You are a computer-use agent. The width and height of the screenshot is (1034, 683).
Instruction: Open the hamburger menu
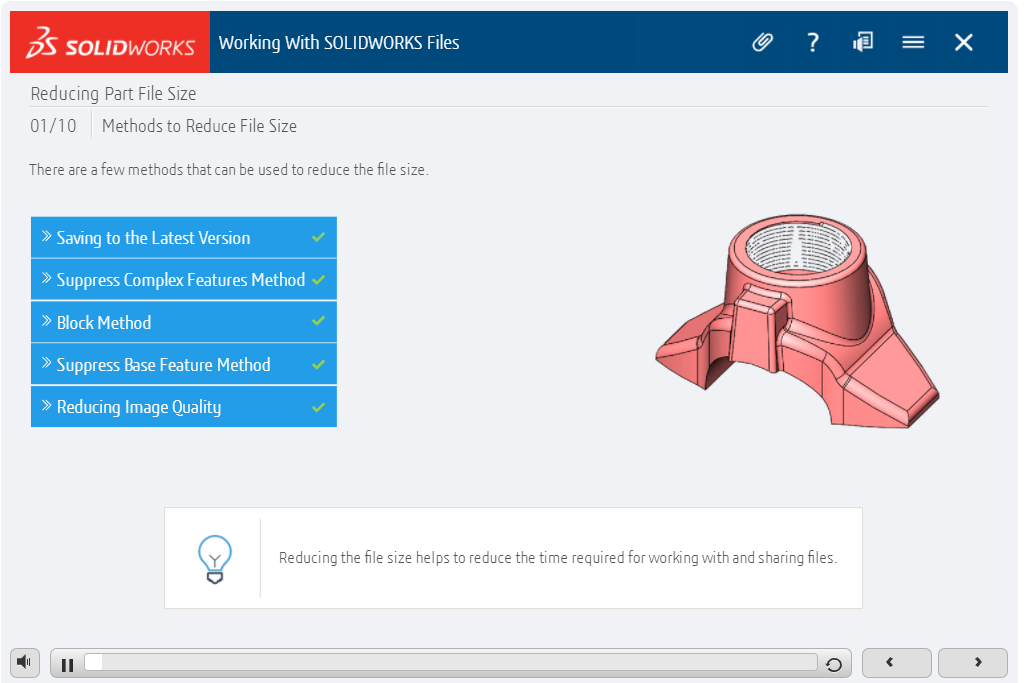913,43
